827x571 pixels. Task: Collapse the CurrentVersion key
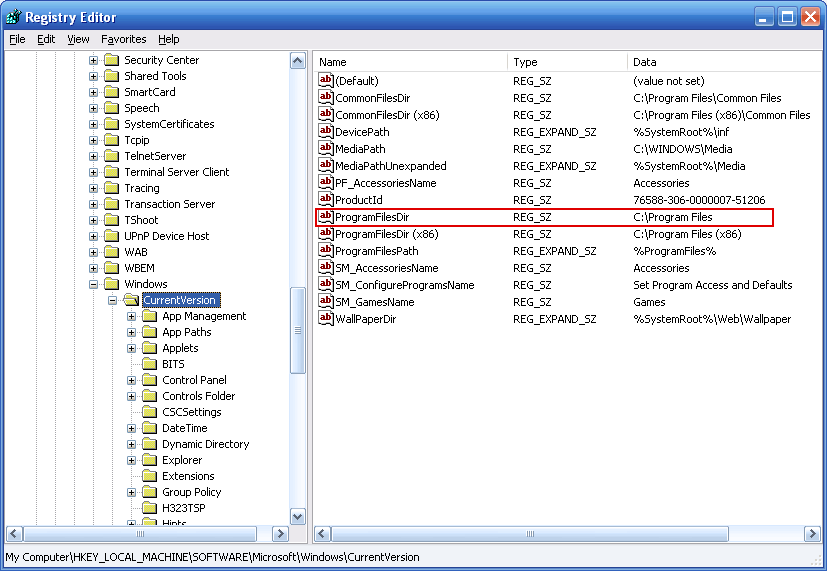(112, 300)
